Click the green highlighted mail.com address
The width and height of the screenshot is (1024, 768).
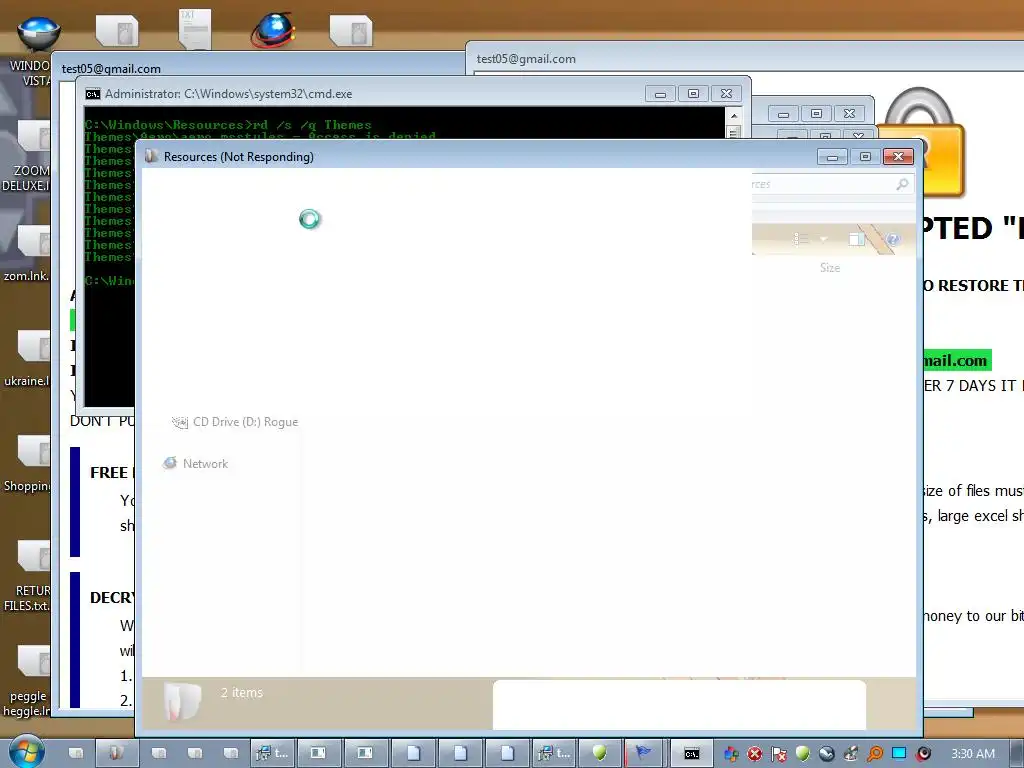(x=956, y=360)
